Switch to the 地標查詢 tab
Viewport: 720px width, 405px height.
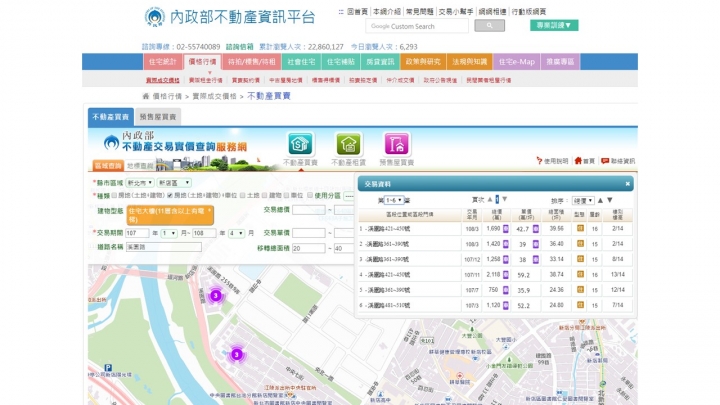pos(140,165)
